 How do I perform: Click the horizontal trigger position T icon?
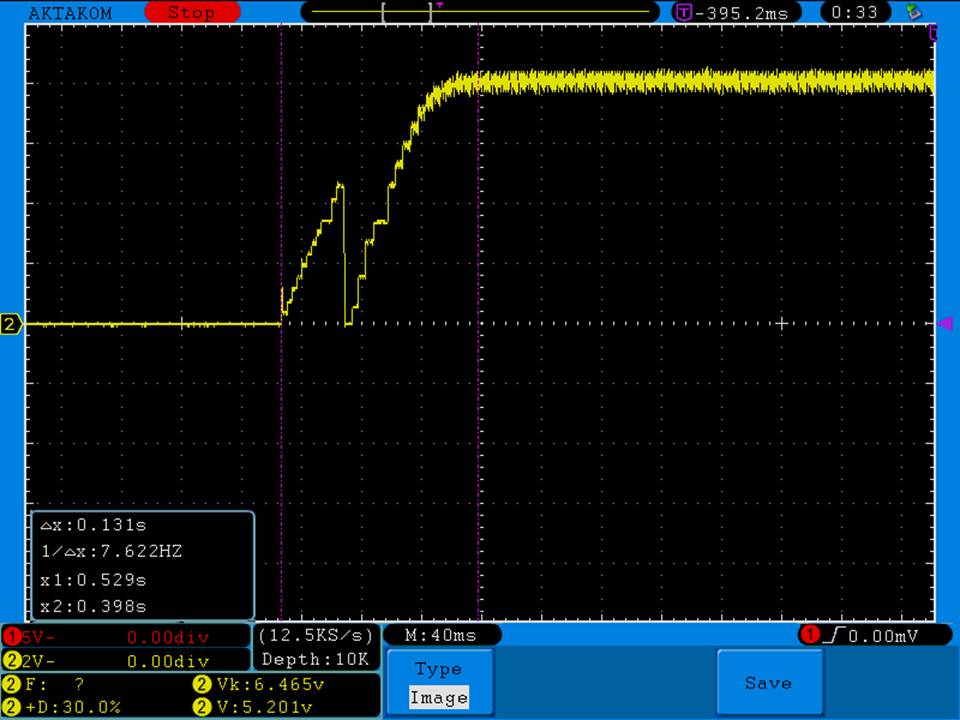point(684,13)
